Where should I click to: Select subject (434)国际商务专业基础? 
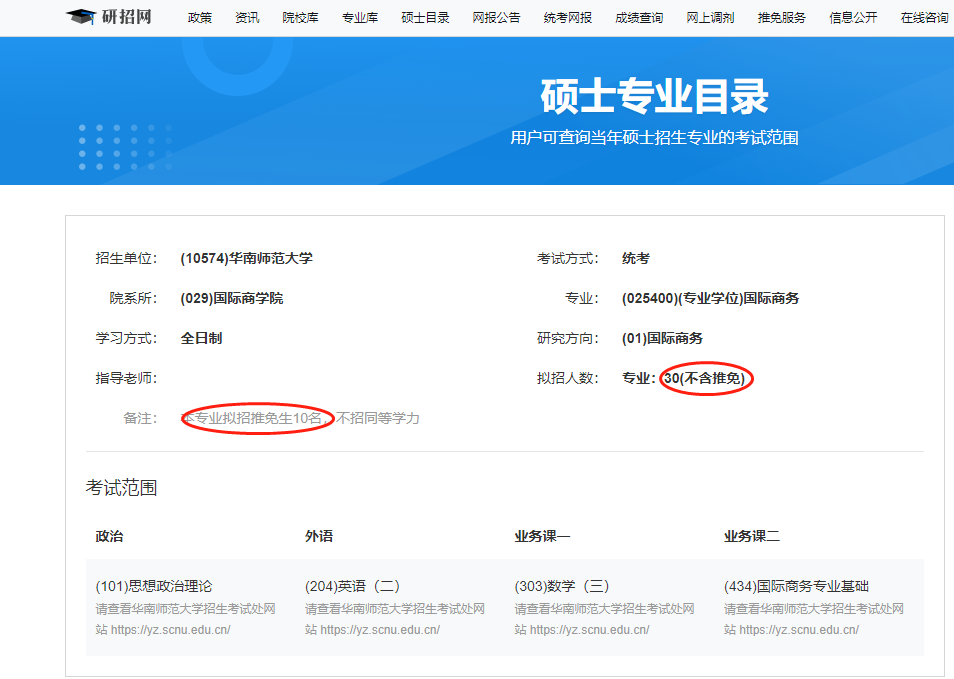pyautogui.click(x=796, y=586)
